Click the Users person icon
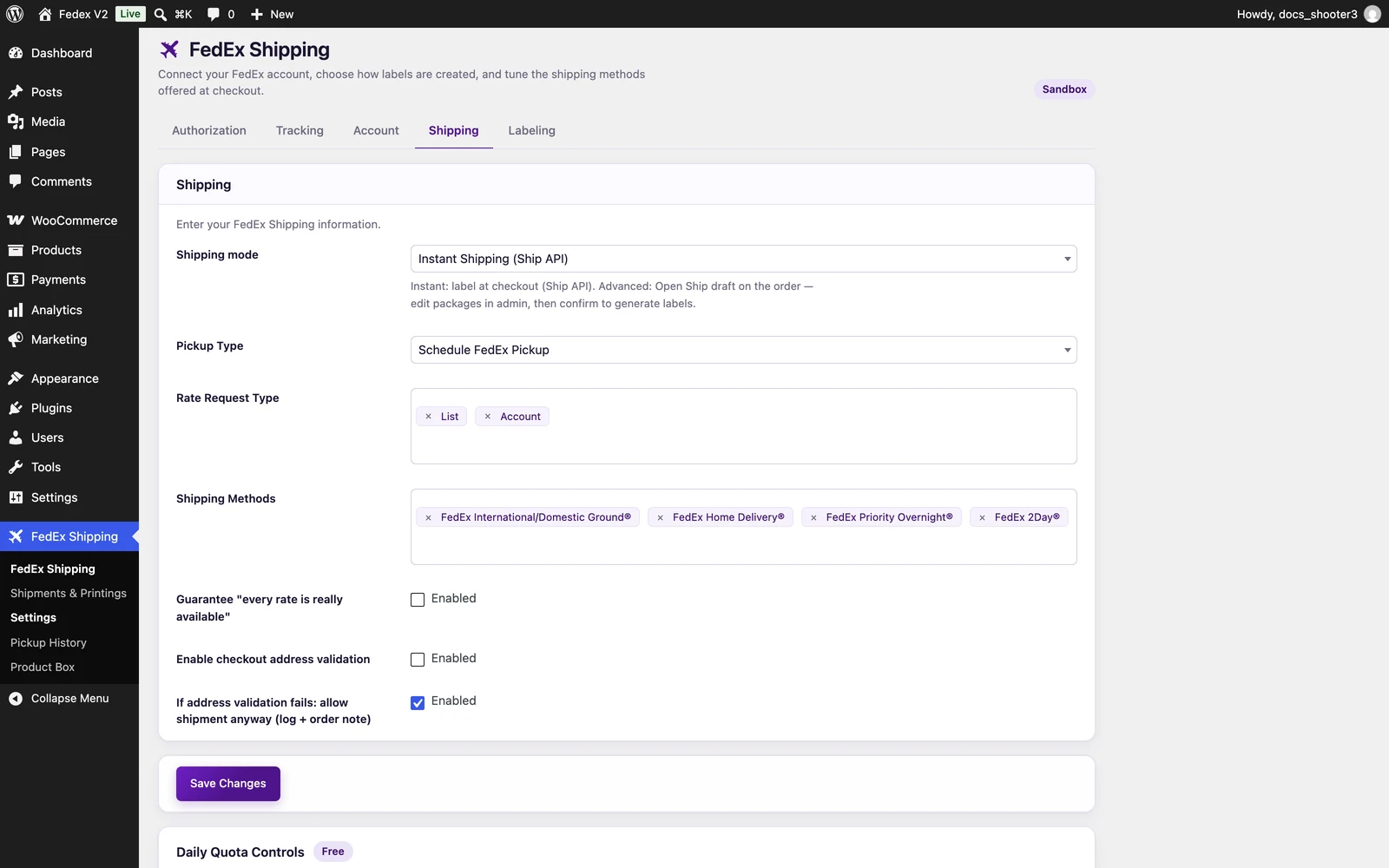The width and height of the screenshot is (1389, 868). [16, 437]
